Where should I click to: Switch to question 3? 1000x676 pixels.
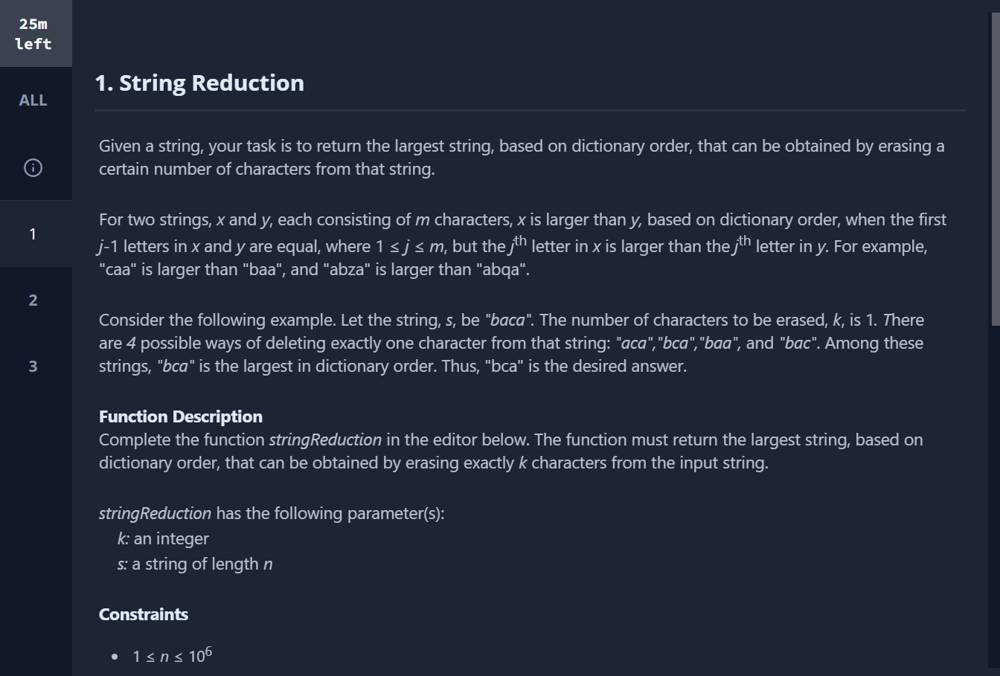pos(33,367)
